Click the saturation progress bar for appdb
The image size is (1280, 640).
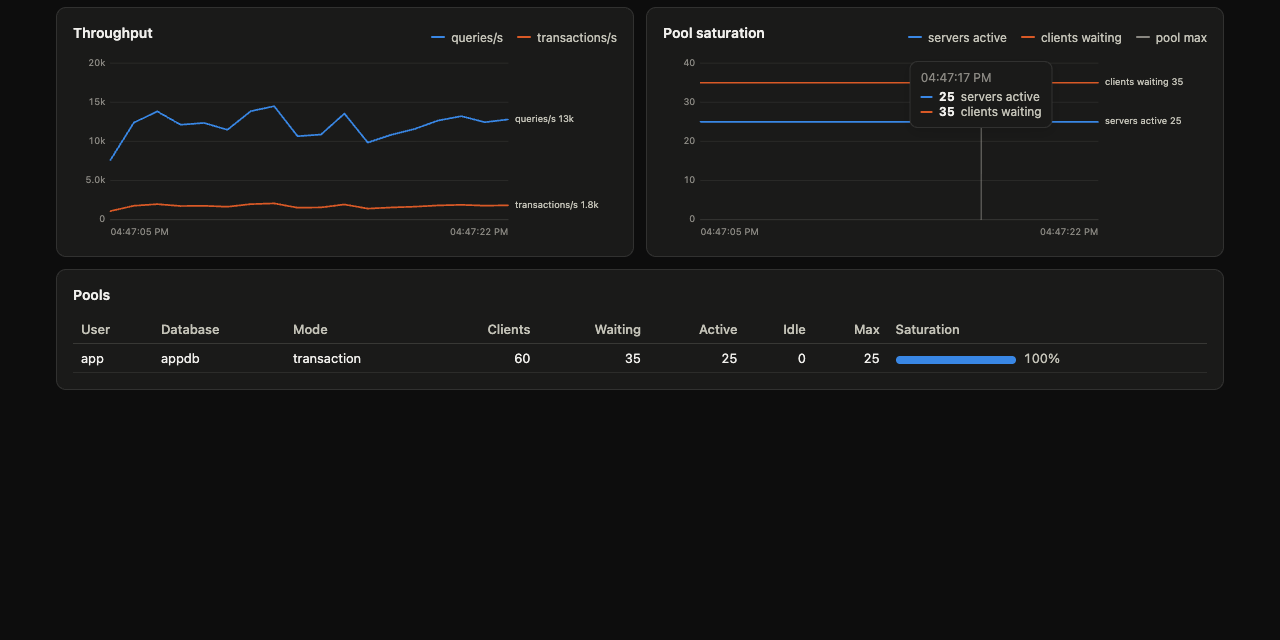click(x=956, y=359)
